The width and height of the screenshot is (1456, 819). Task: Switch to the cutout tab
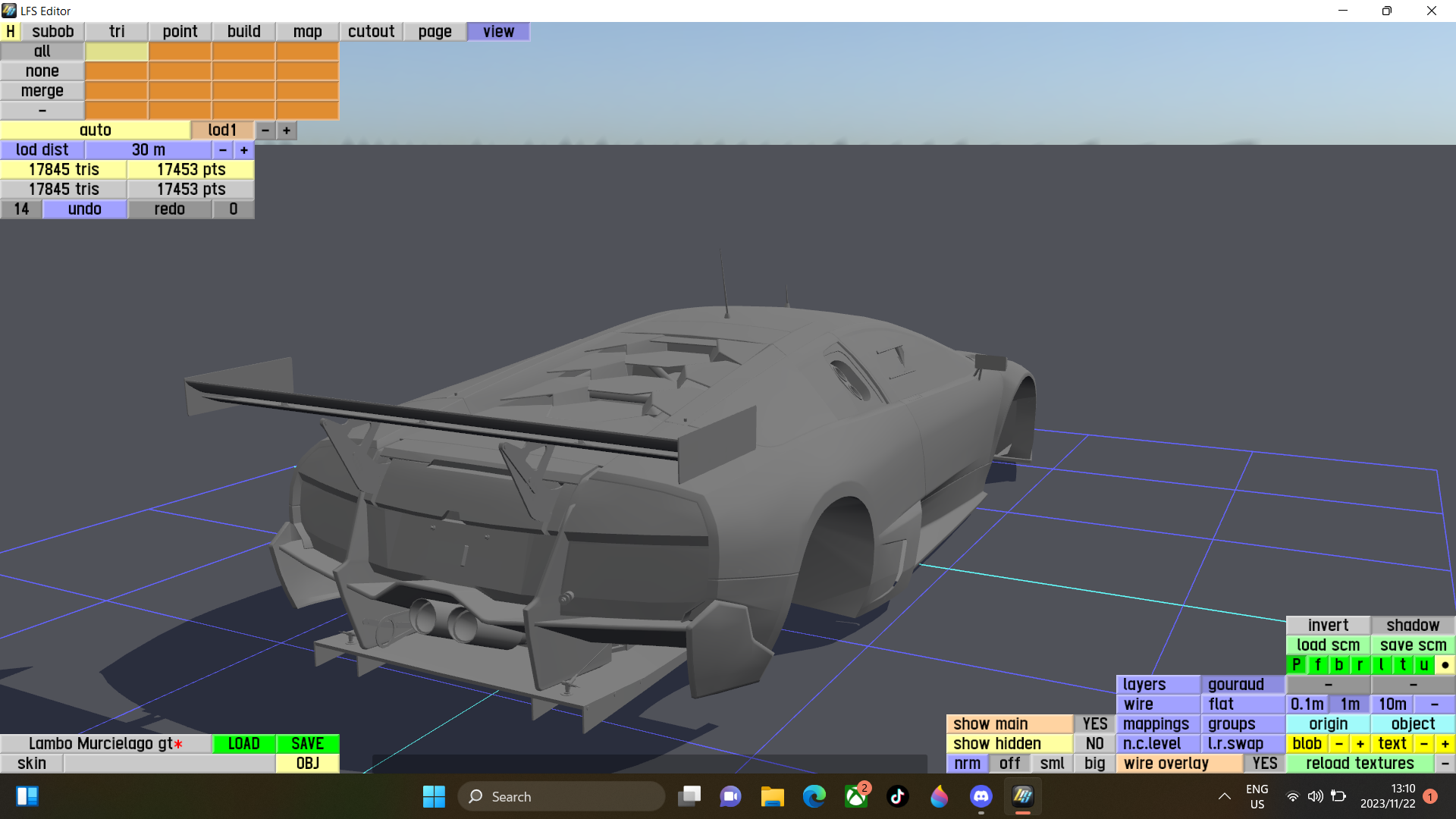pyautogui.click(x=371, y=31)
